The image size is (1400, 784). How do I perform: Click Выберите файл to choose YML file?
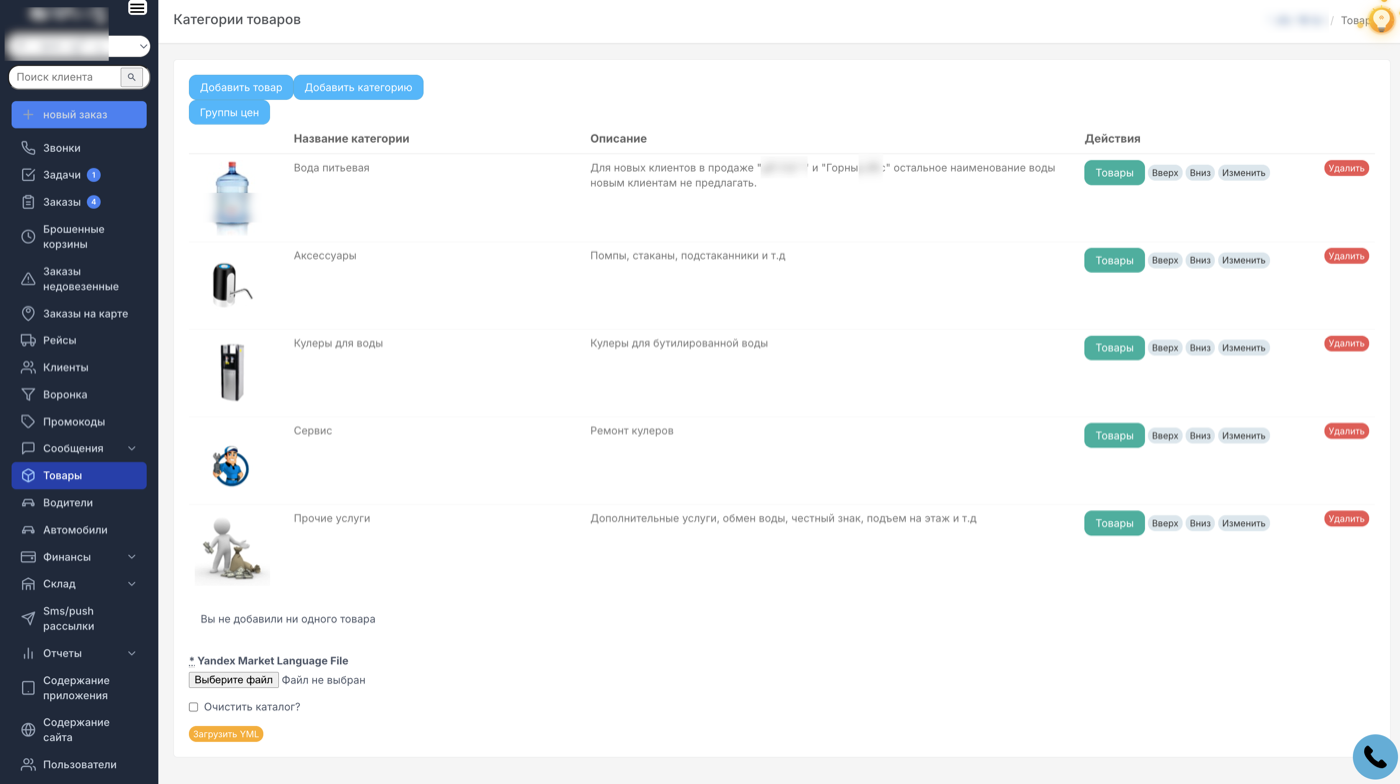[233, 680]
